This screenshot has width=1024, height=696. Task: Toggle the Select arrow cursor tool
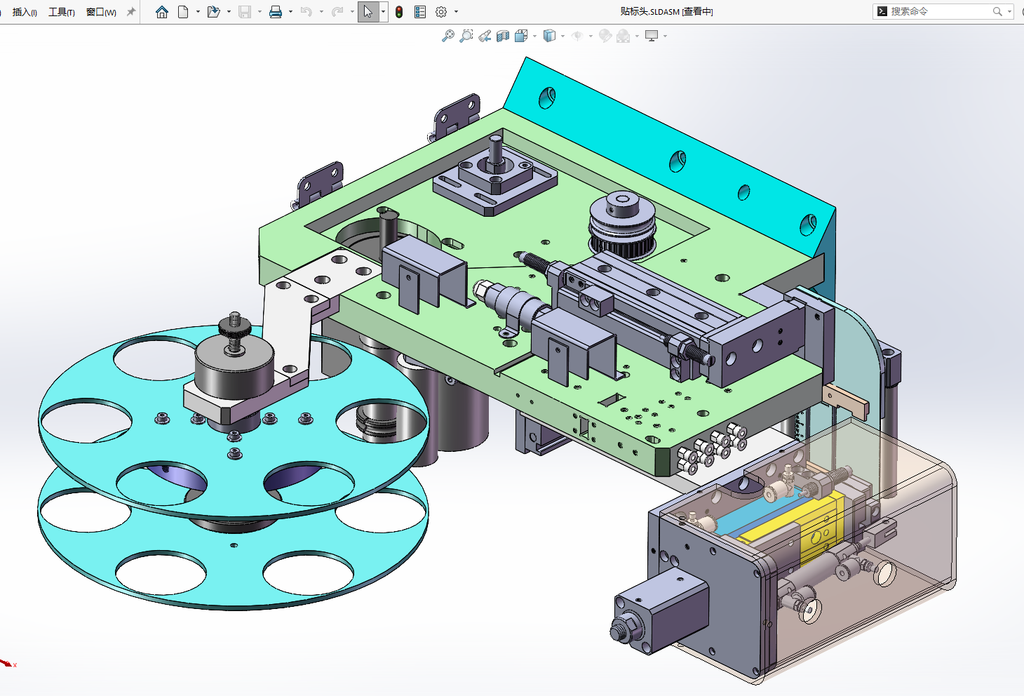click(x=368, y=12)
